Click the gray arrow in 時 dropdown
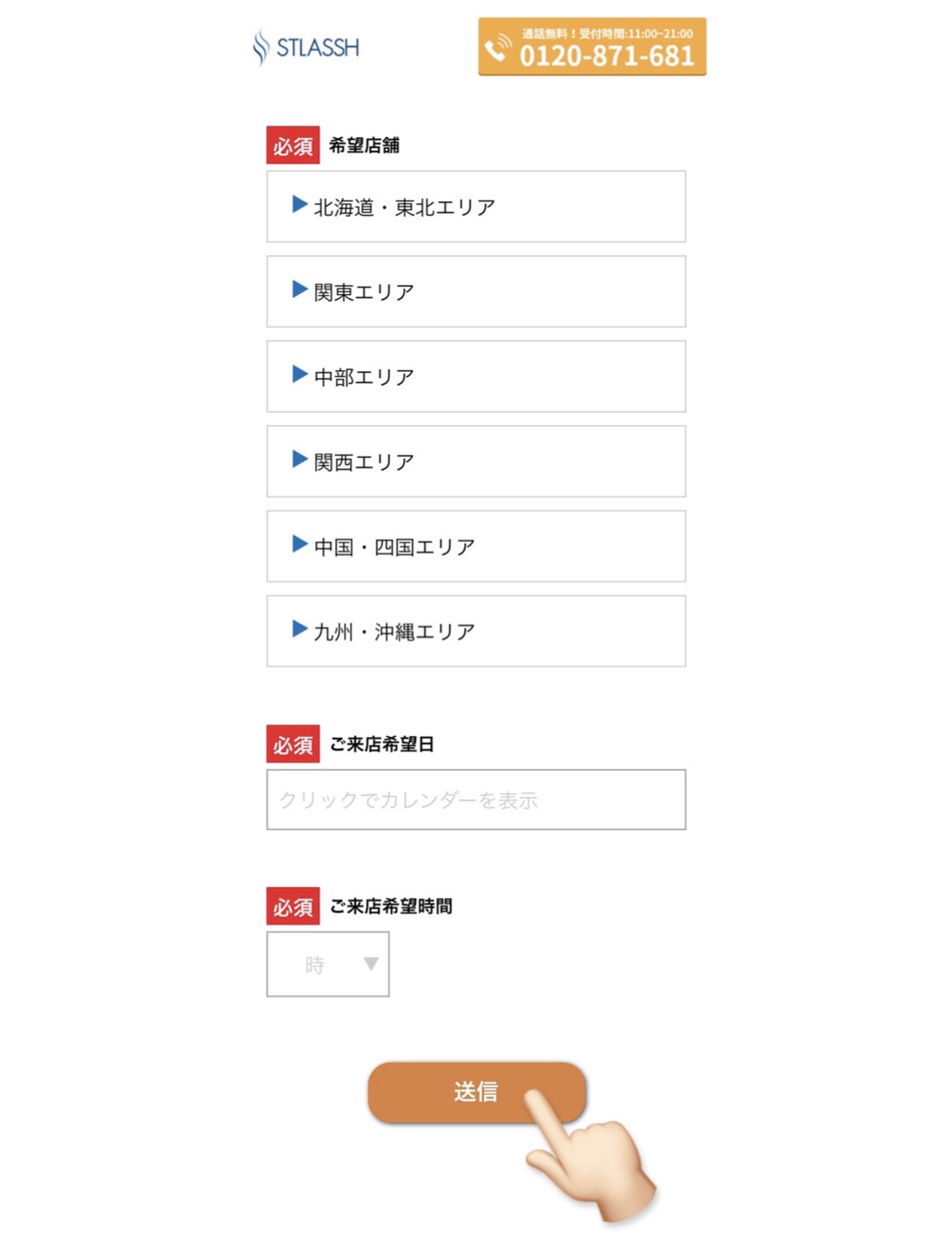The height and width of the screenshot is (1252, 952). click(x=371, y=964)
